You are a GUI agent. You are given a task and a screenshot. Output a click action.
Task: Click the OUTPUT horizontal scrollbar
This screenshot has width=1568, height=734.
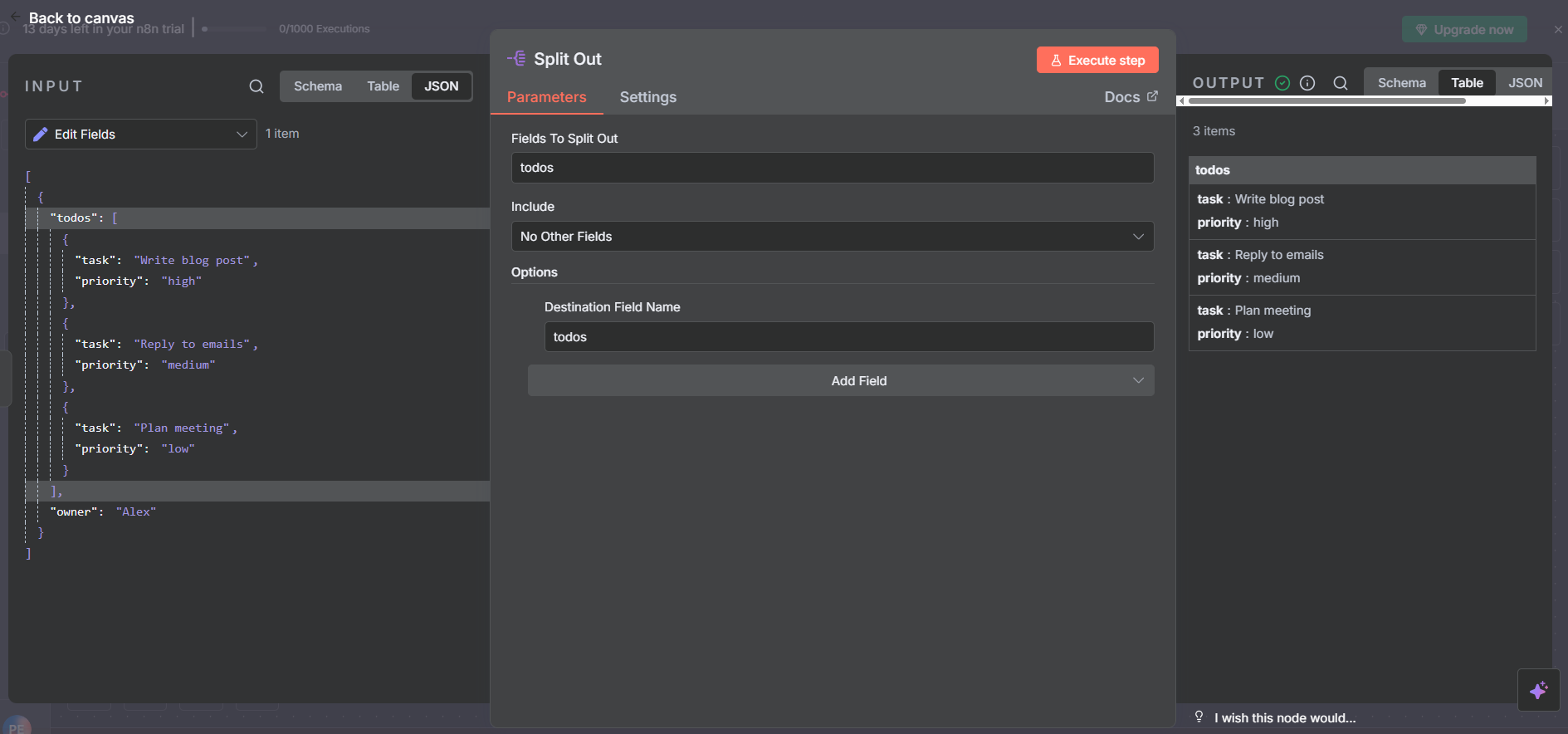click(1326, 101)
